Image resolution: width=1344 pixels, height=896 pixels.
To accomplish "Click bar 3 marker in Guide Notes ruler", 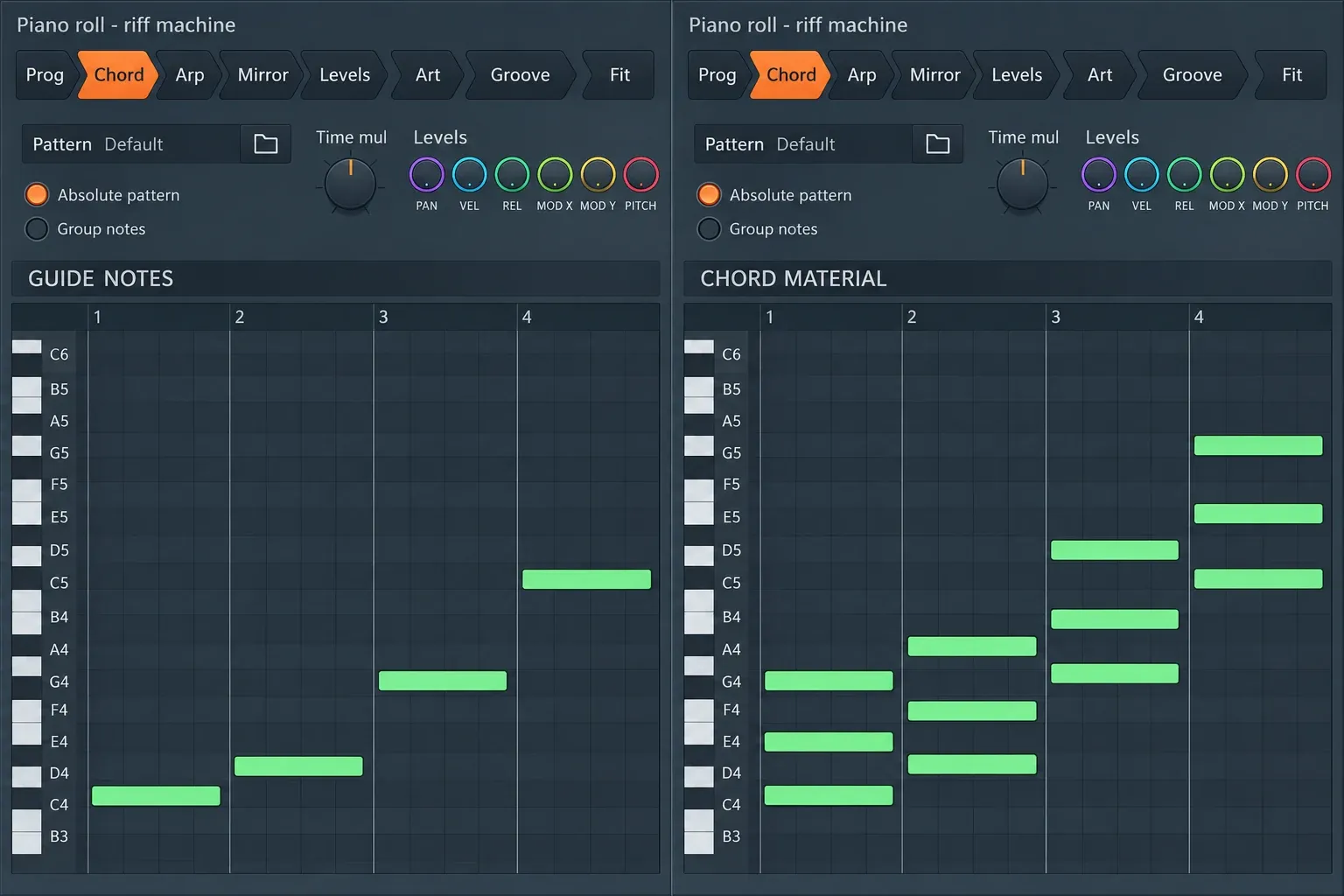I will point(383,317).
